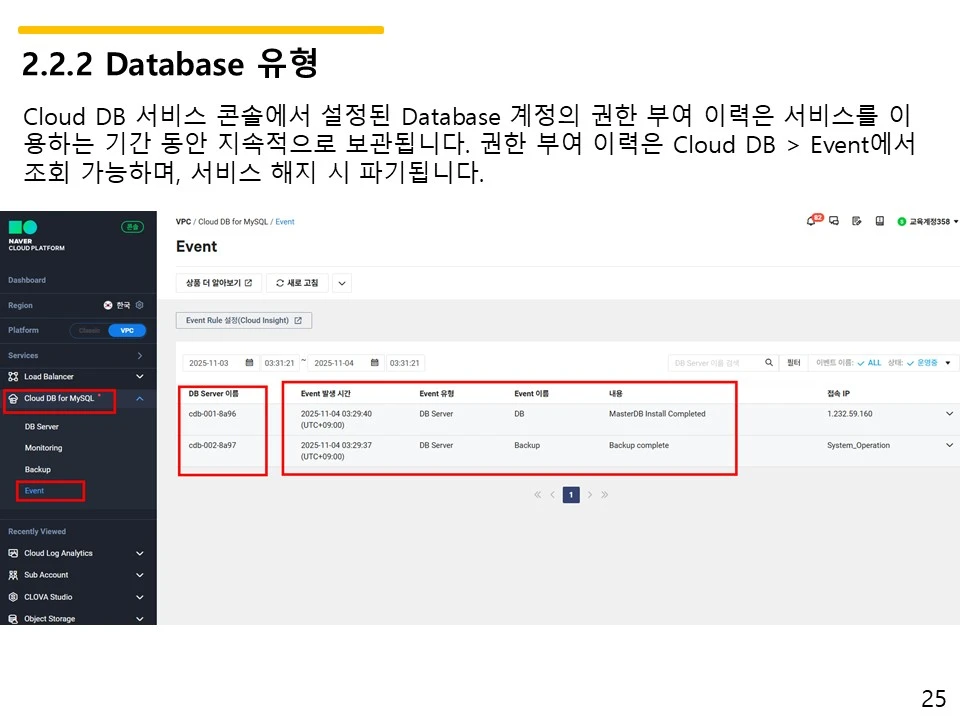Viewport: 960px width, 720px height.
Task: Click the 새로 고침 refresh button
Action: click(x=298, y=283)
